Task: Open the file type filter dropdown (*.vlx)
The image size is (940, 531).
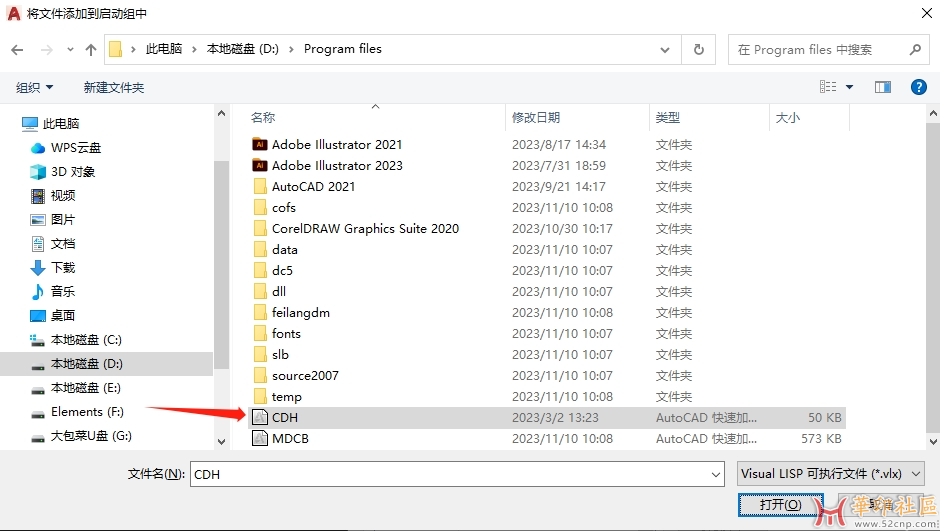Action: [830, 473]
